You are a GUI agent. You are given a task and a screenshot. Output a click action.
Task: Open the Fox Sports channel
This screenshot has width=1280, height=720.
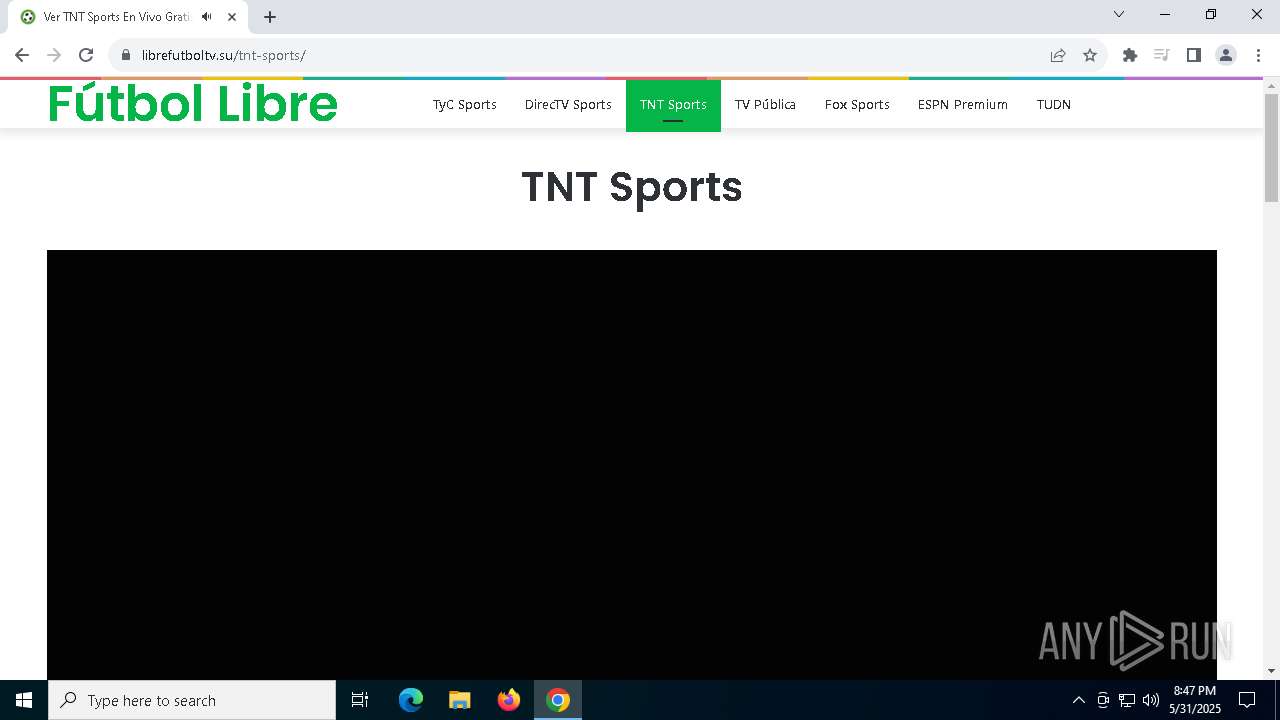857,105
